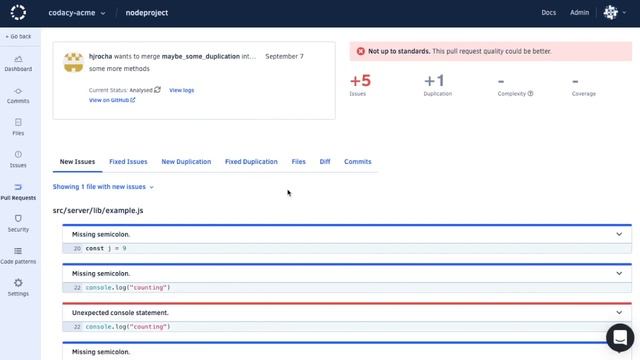This screenshot has width=640, height=360.
Task: Open the View on GitHub link
Action: (112, 100)
